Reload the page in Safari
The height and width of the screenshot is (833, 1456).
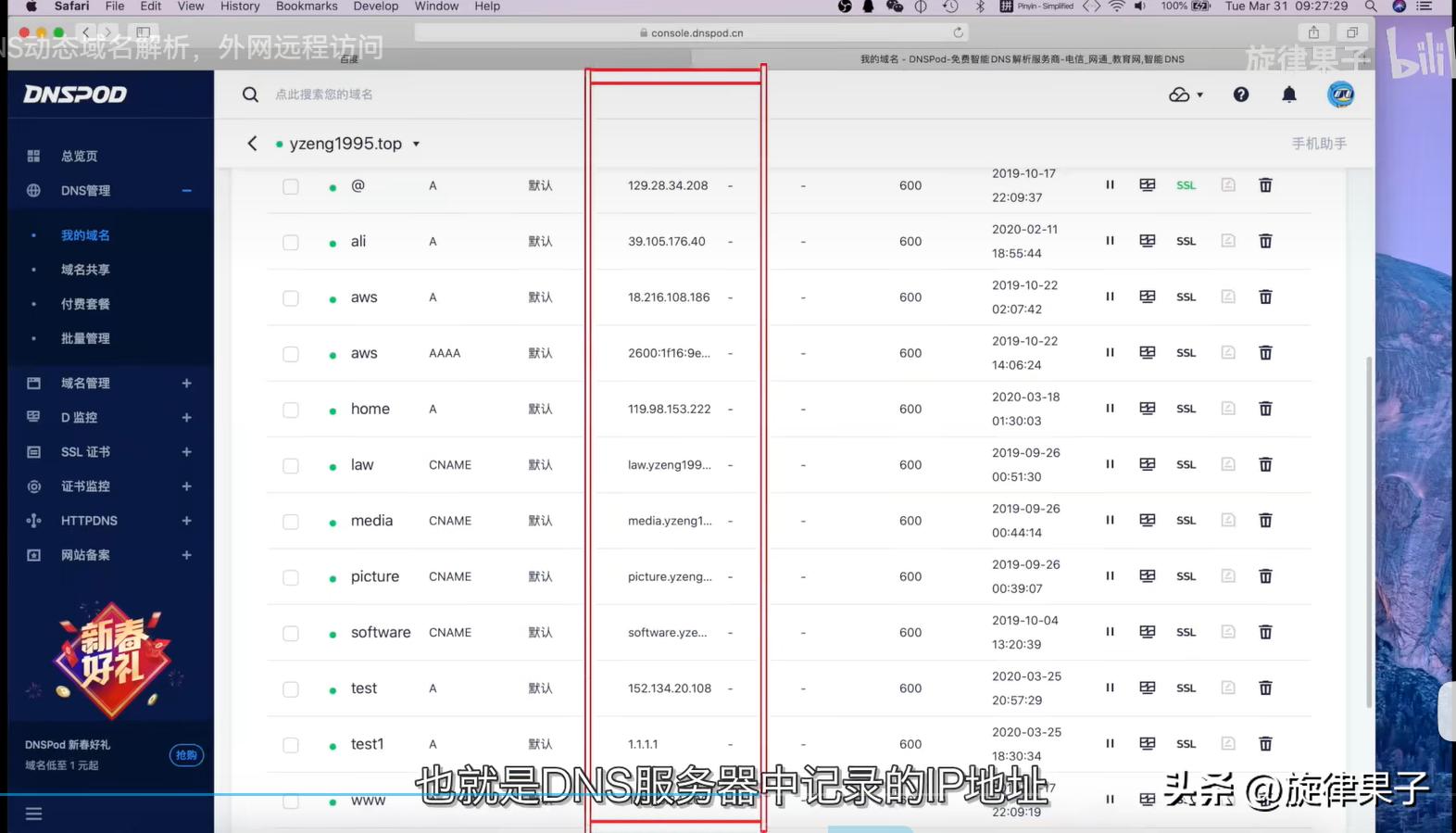[x=958, y=32]
